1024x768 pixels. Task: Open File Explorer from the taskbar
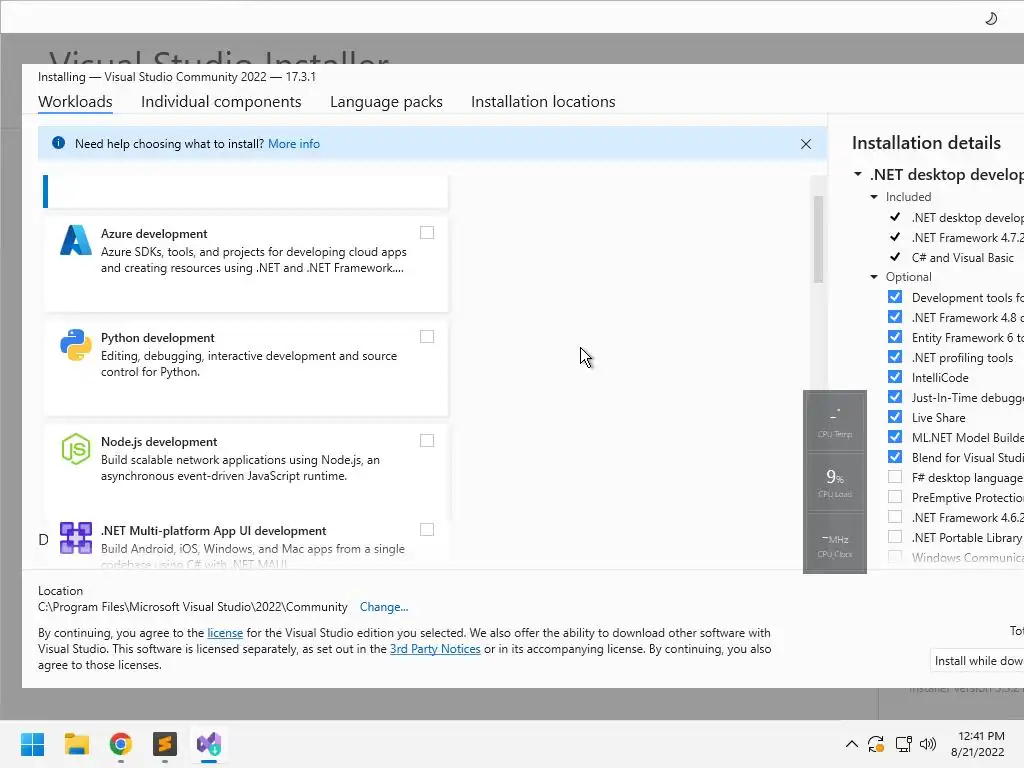pos(76,744)
